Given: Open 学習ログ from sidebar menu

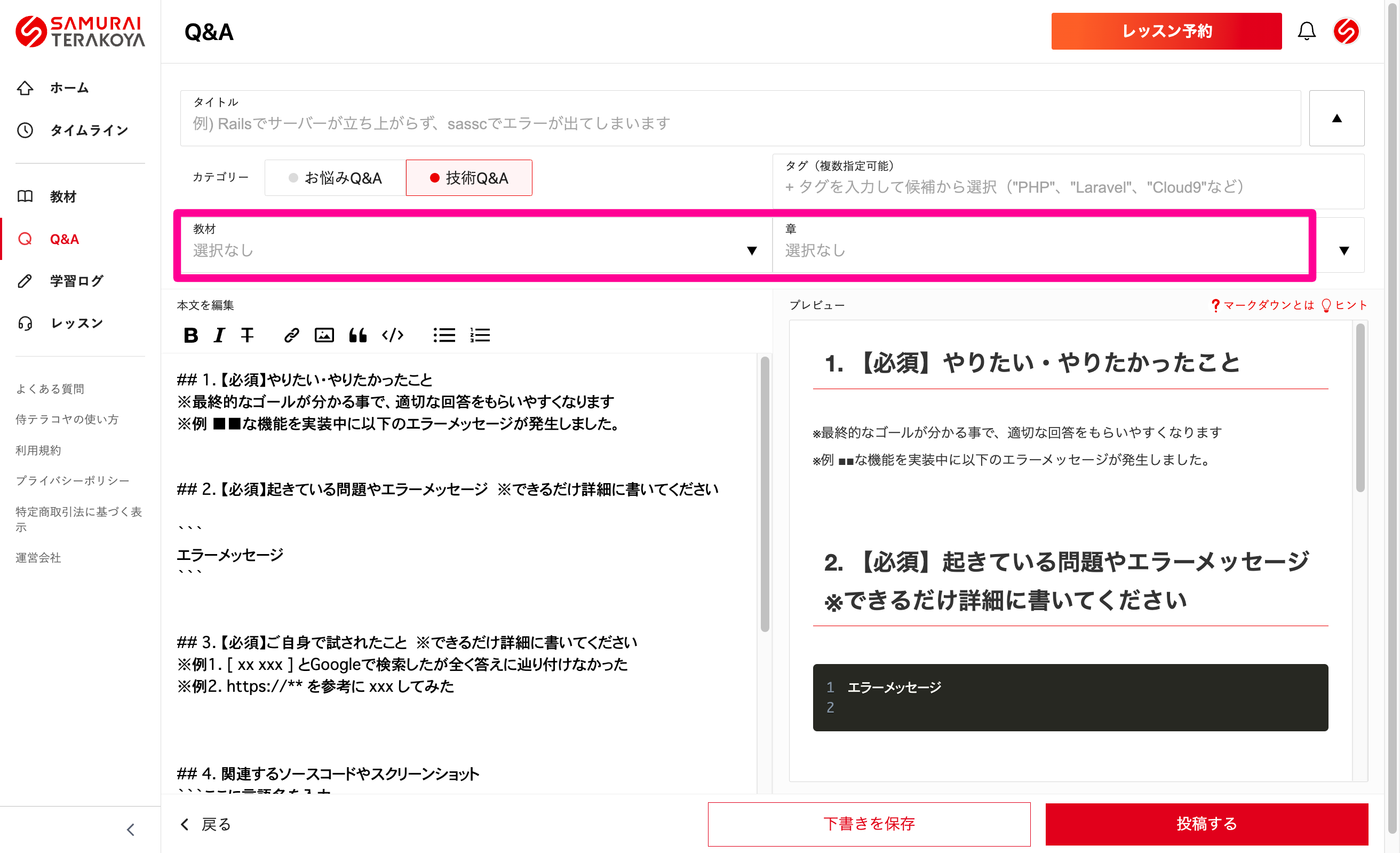Looking at the screenshot, I should point(76,281).
